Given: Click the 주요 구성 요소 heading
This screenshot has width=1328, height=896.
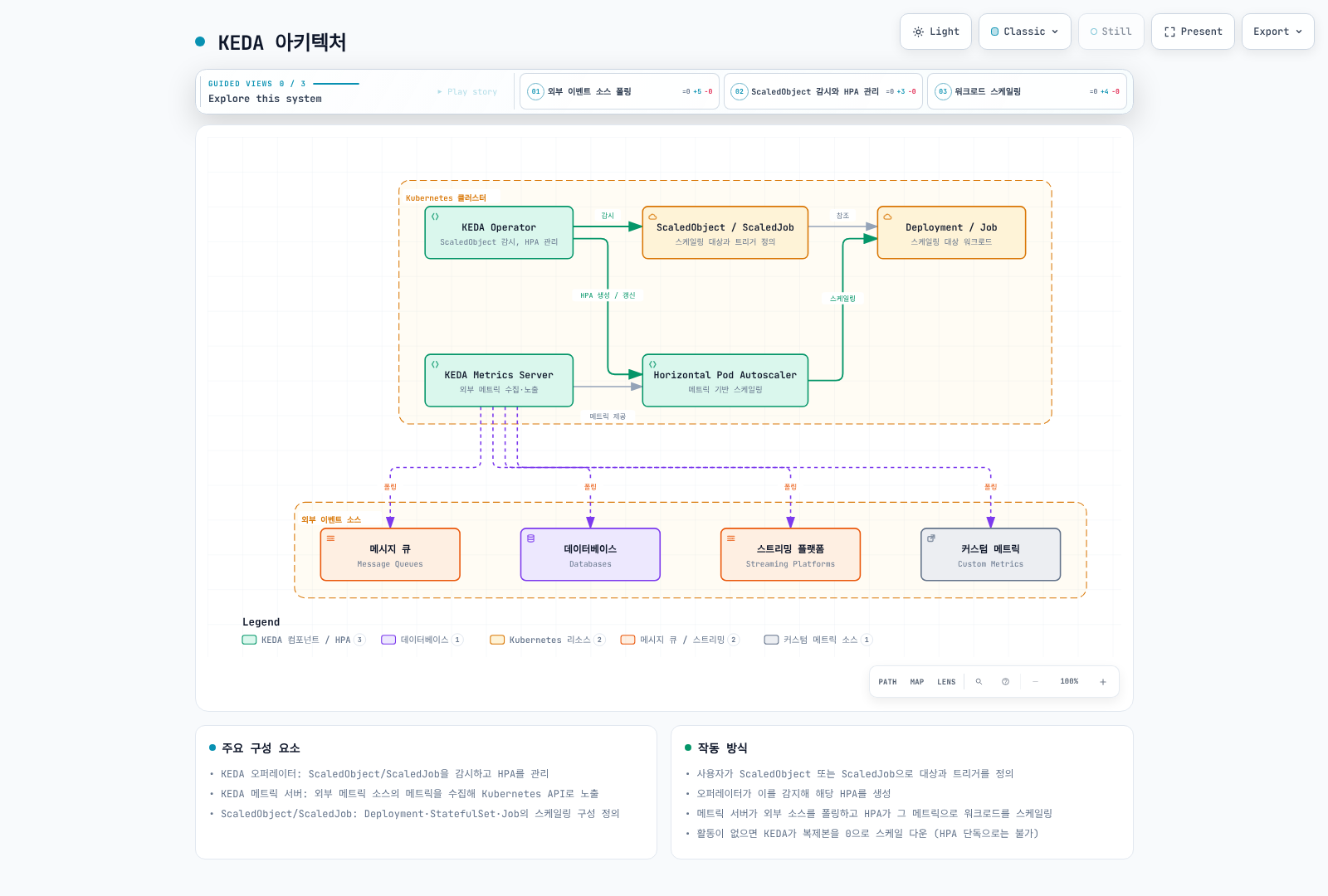Looking at the screenshot, I should click(x=261, y=747).
